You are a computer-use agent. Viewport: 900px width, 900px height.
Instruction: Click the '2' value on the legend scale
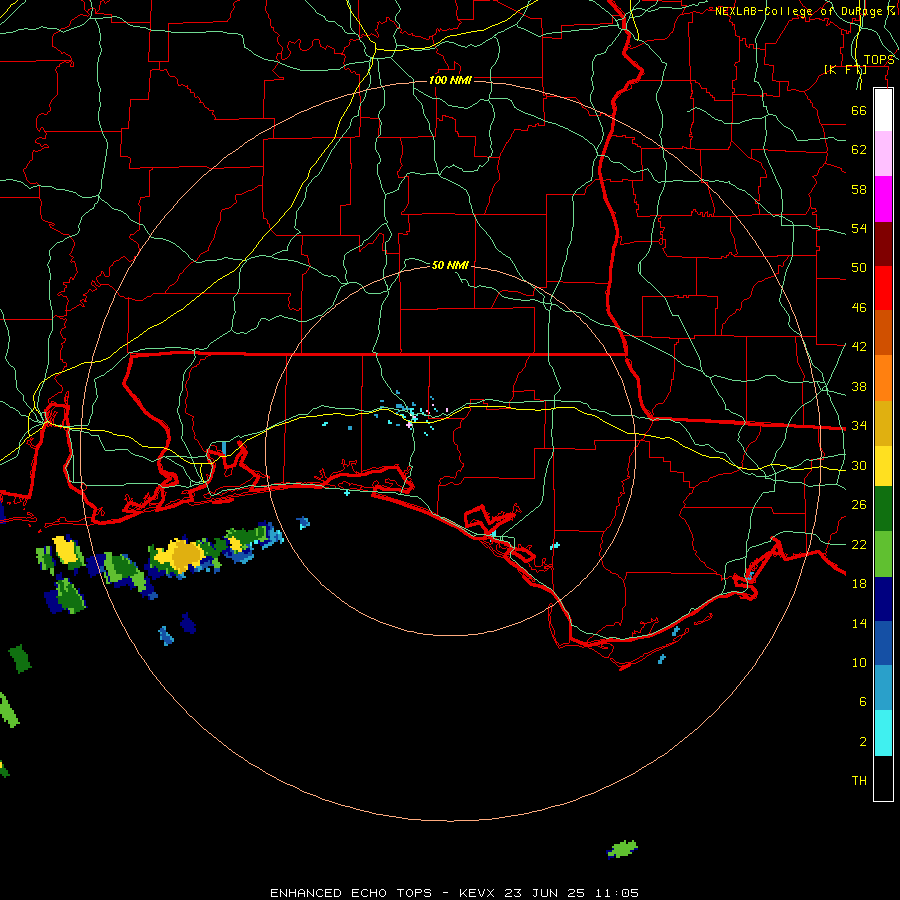(x=863, y=742)
